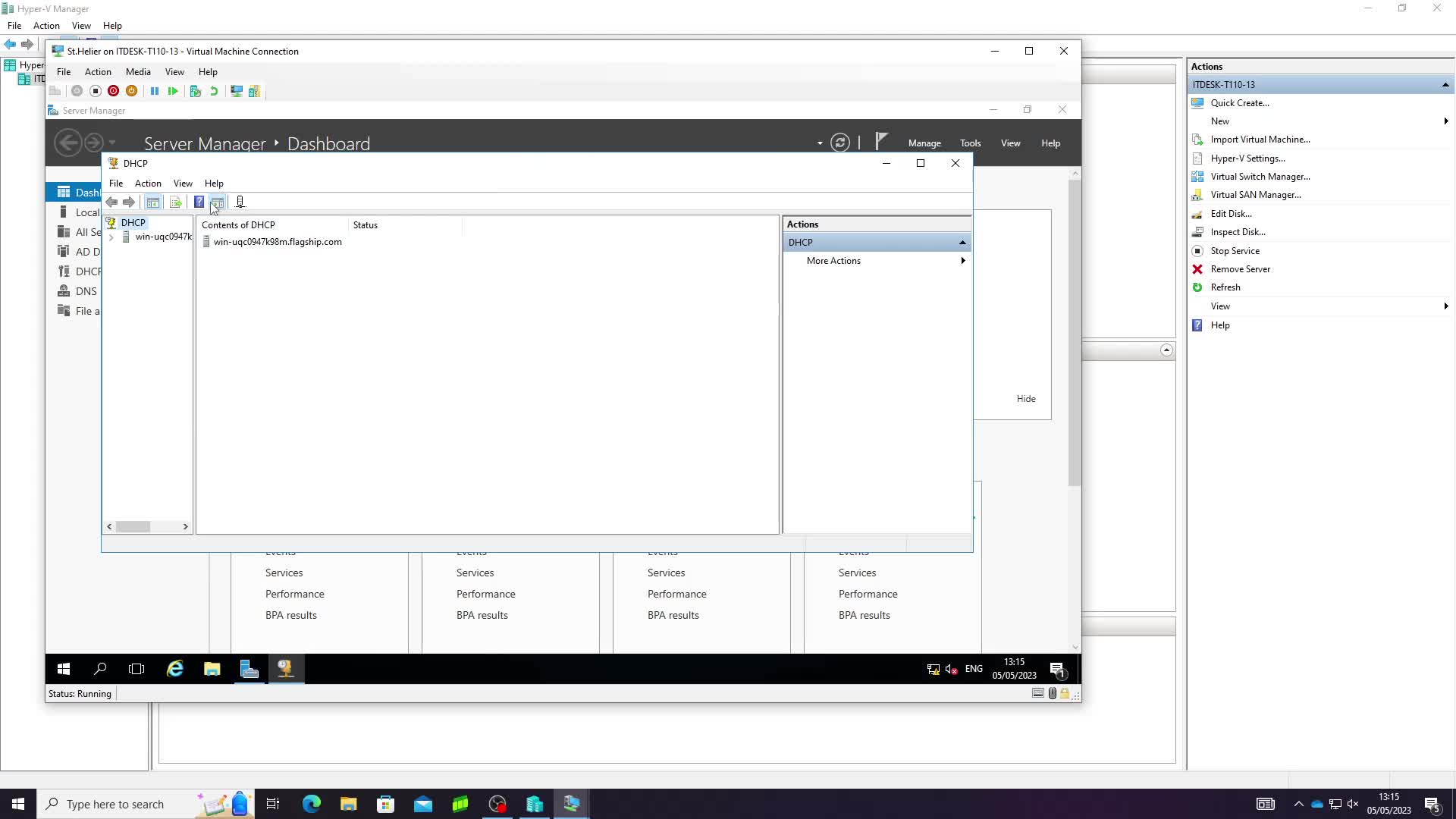Open Action menu in DHCP window

coord(147,183)
